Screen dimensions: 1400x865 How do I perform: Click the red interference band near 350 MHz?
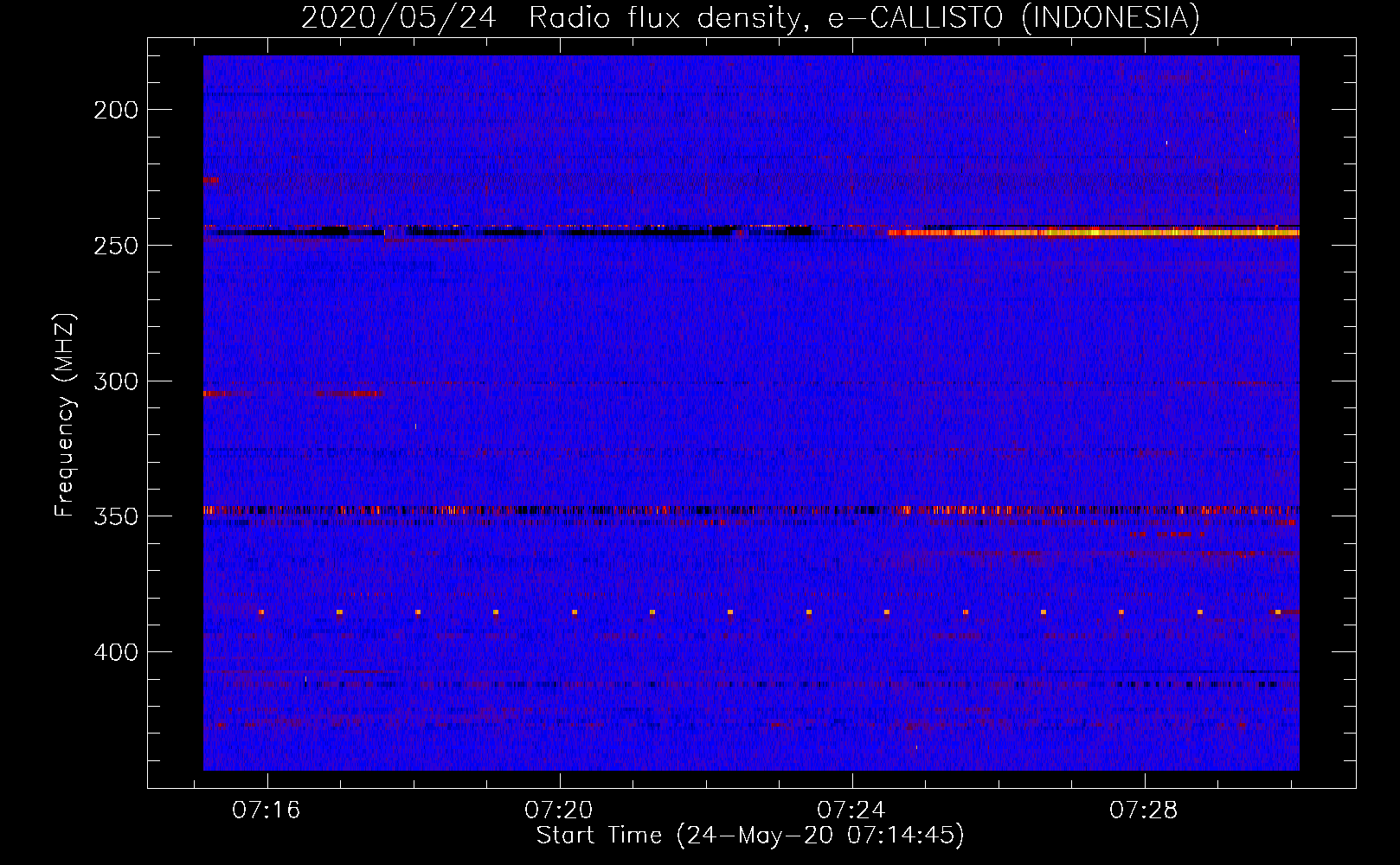pyautogui.click(x=751, y=510)
